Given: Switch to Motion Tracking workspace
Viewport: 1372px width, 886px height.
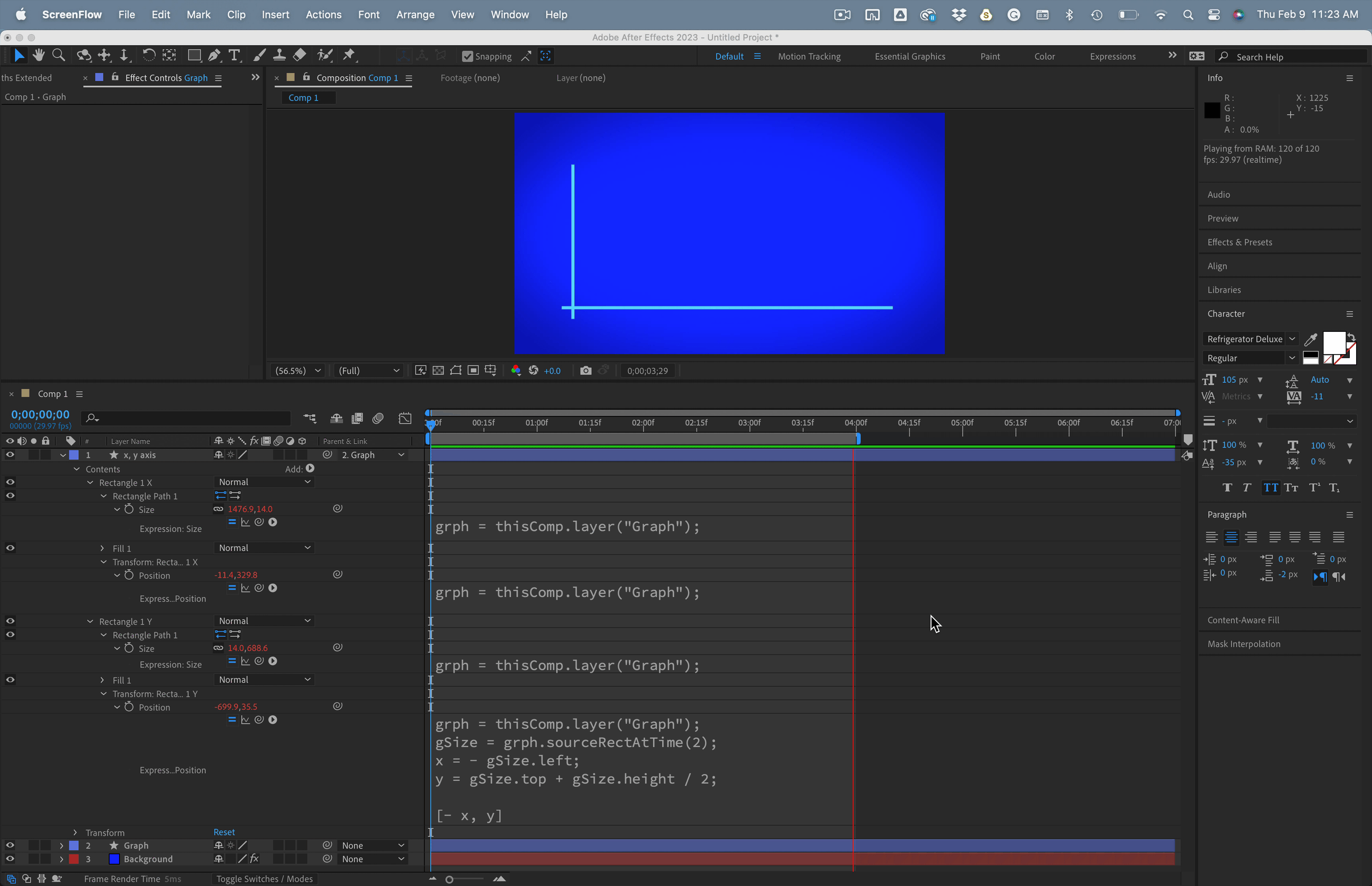Looking at the screenshot, I should coord(809,57).
